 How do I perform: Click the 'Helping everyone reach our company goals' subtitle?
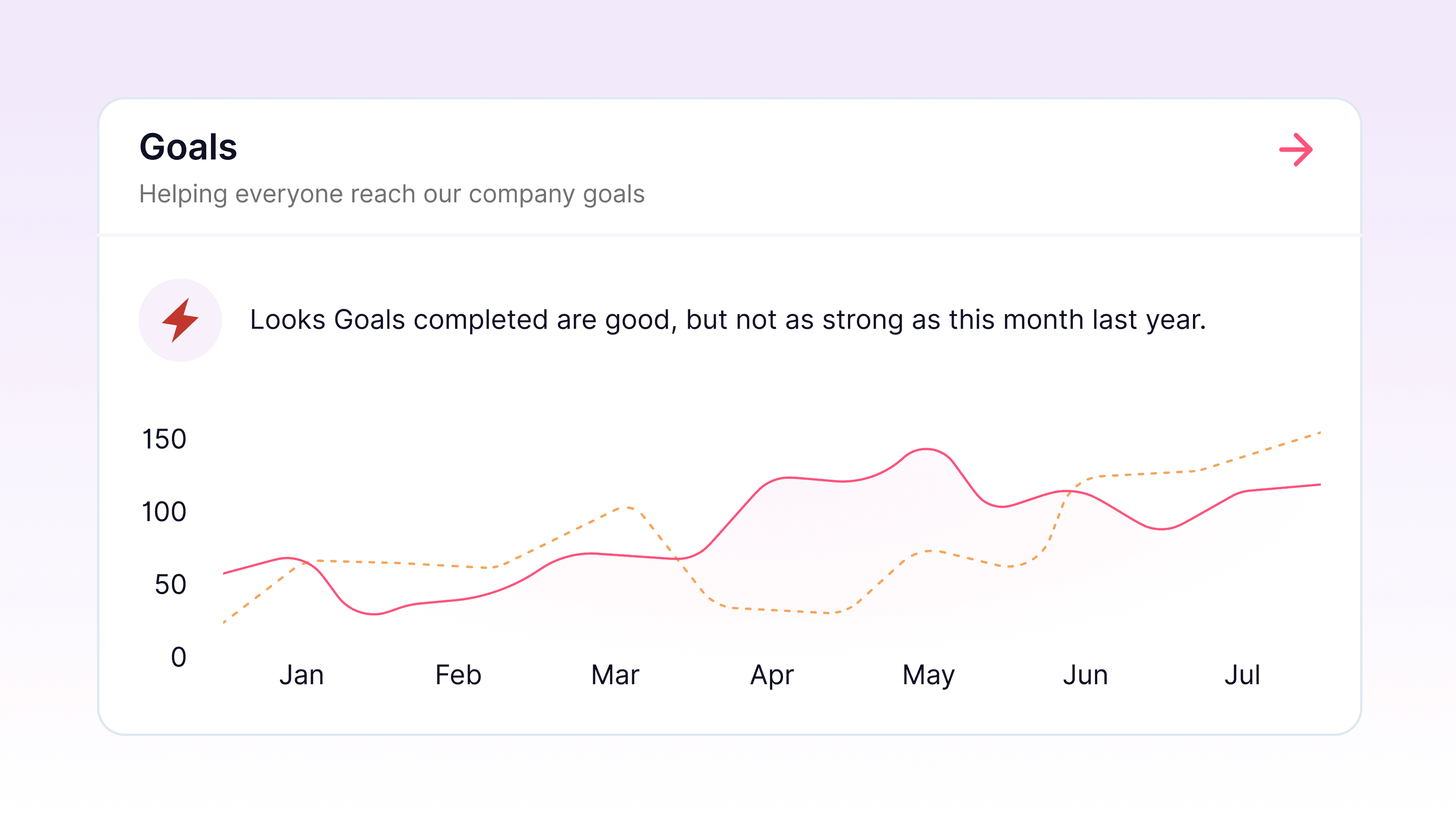coord(391,194)
